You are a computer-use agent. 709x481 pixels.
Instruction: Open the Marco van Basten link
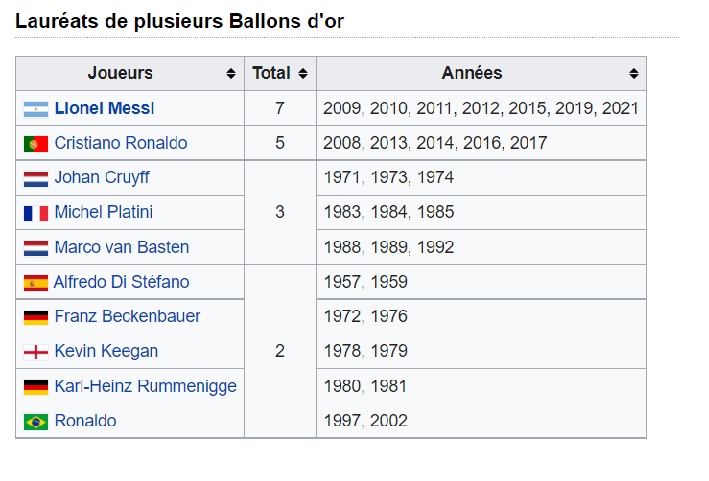(x=121, y=247)
